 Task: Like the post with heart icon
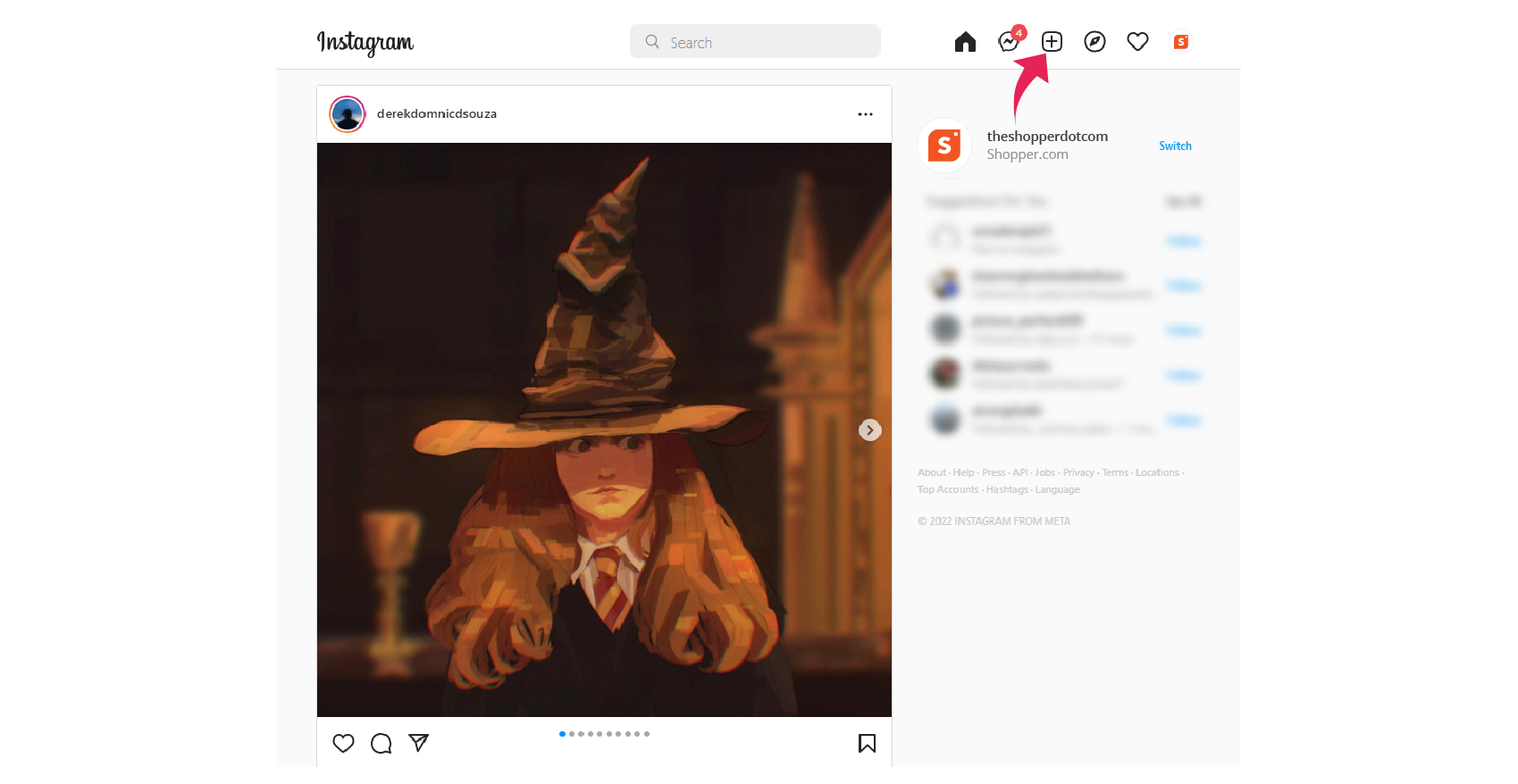[343, 743]
